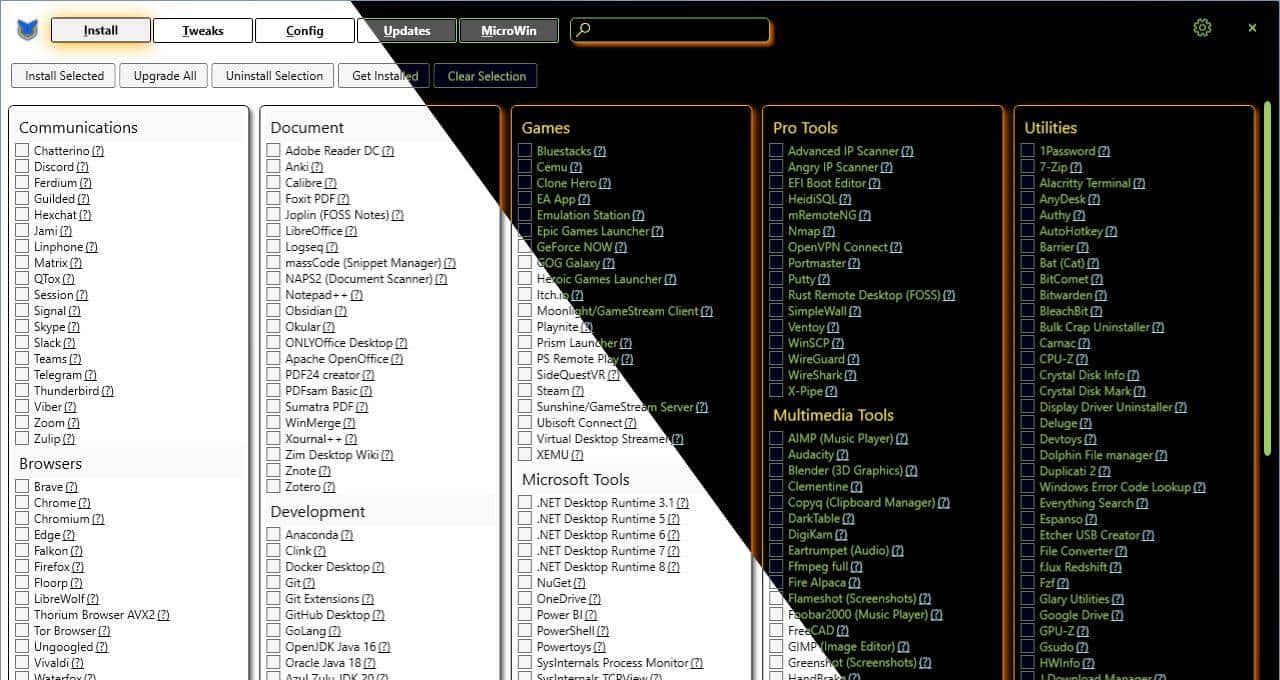The height and width of the screenshot is (680, 1280).
Task: Go to the Updates tab
Action: pyautogui.click(x=406, y=31)
